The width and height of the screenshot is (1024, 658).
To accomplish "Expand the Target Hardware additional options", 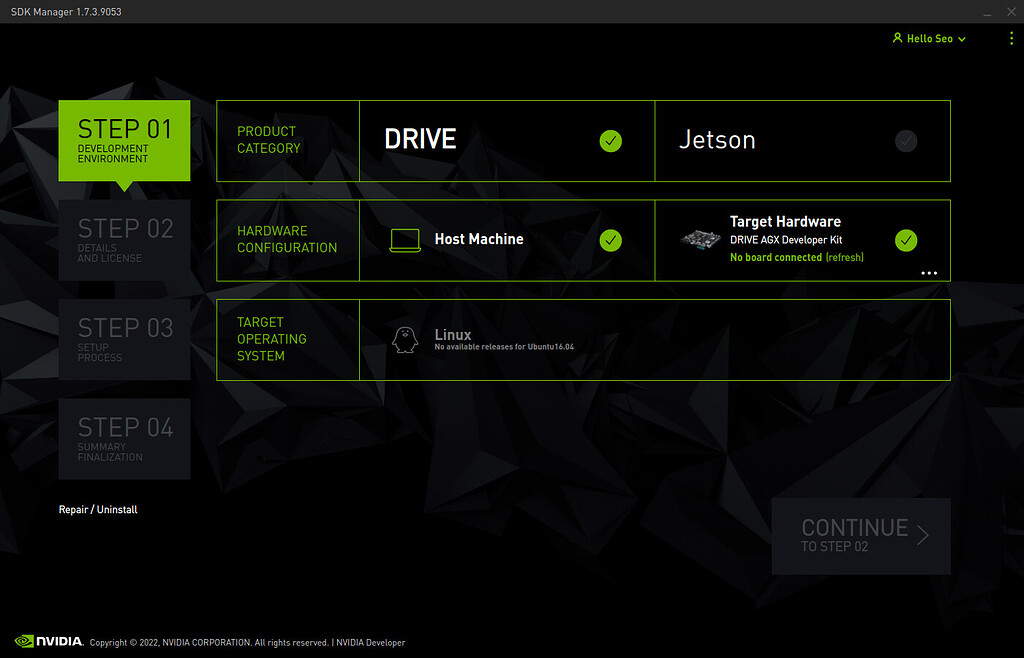I will pos(929,273).
